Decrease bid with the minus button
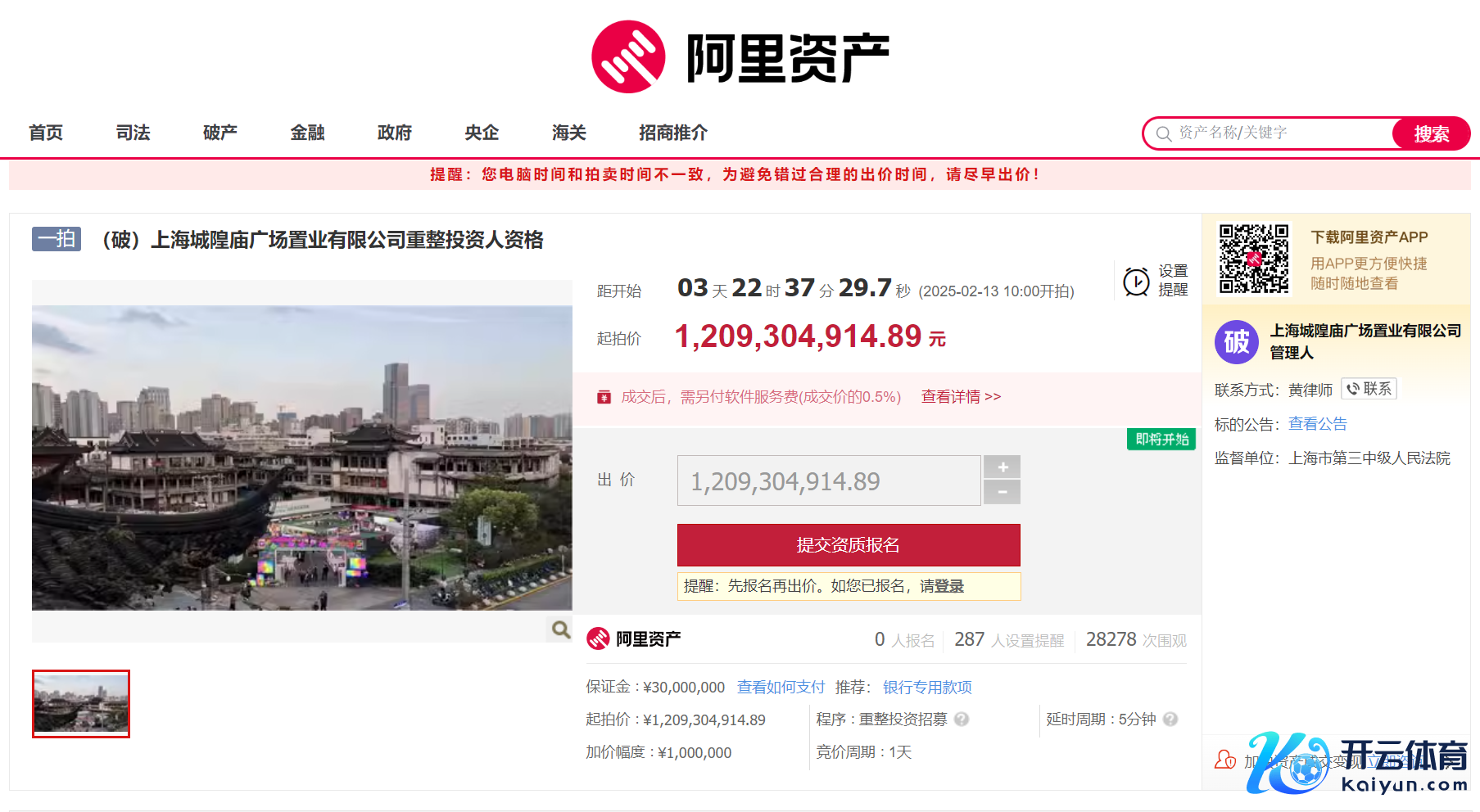The image size is (1480, 812). coord(1002,492)
